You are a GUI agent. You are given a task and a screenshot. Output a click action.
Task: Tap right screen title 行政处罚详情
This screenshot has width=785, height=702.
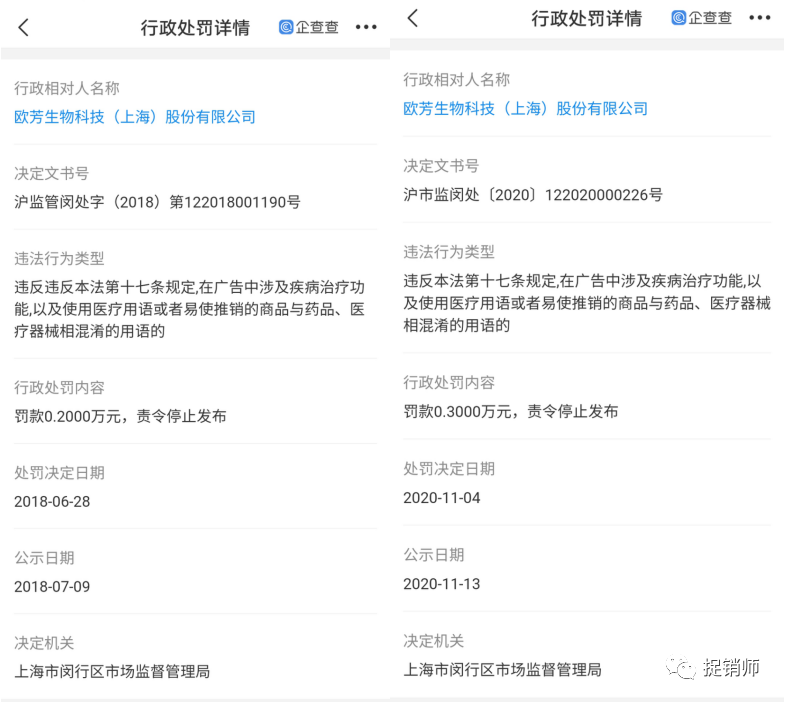coord(586,19)
